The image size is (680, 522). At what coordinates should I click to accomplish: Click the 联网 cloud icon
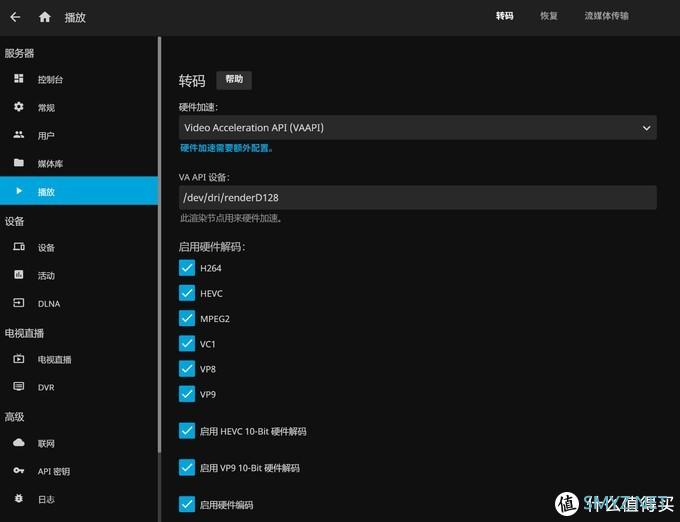(x=19, y=442)
